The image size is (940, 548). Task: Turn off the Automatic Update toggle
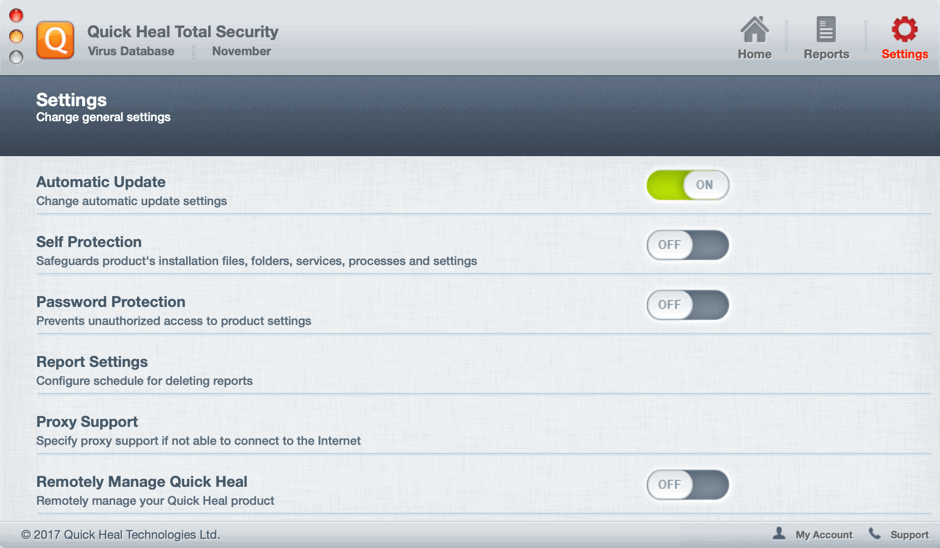point(688,185)
